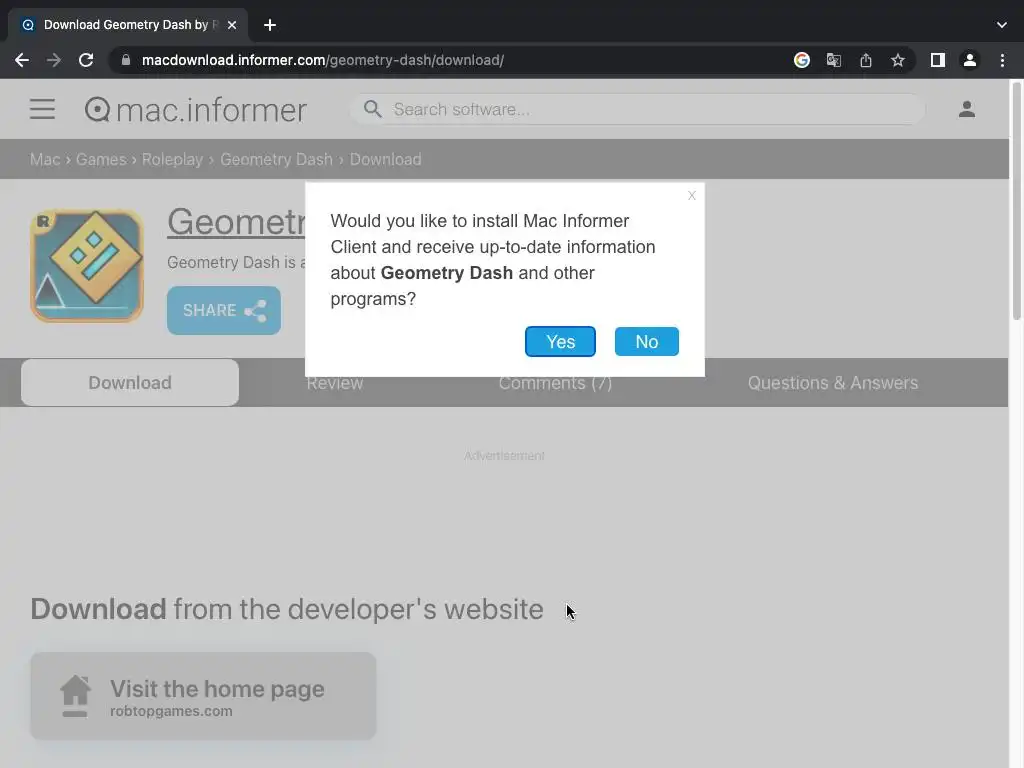Bookmark this page with star icon
The image size is (1024, 768).
point(897,60)
